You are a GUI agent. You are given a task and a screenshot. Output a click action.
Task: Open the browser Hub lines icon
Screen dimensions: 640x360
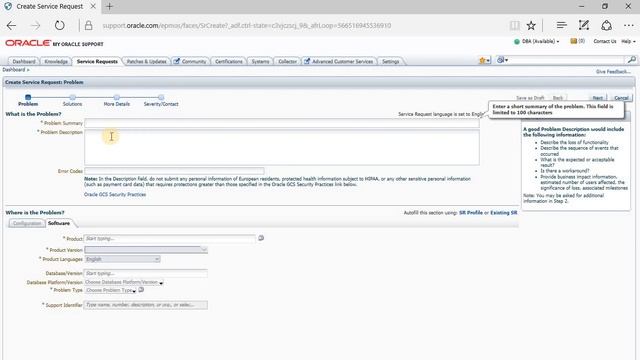coord(562,25)
